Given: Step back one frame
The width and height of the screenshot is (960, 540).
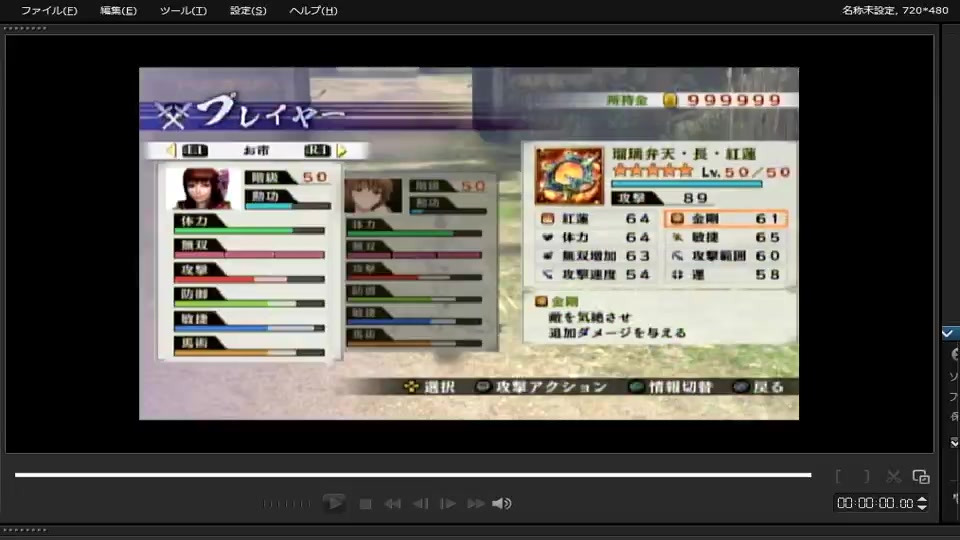Looking at the screenshot, I should [421, 504].
